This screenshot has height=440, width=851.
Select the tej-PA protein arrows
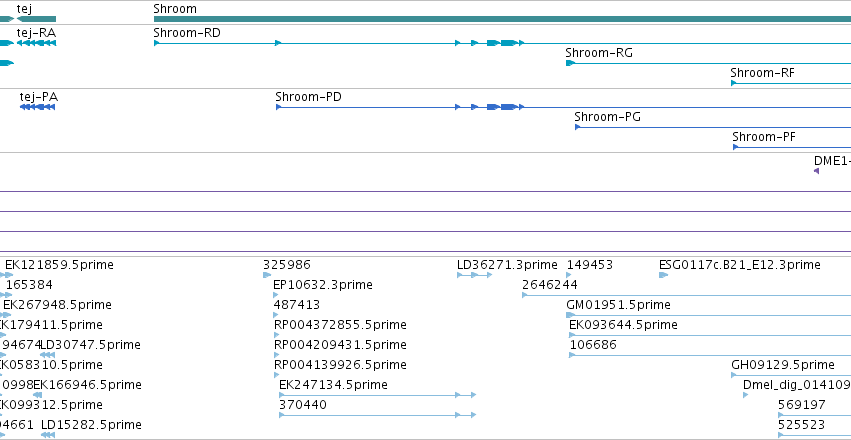click(x=37, y=107)
